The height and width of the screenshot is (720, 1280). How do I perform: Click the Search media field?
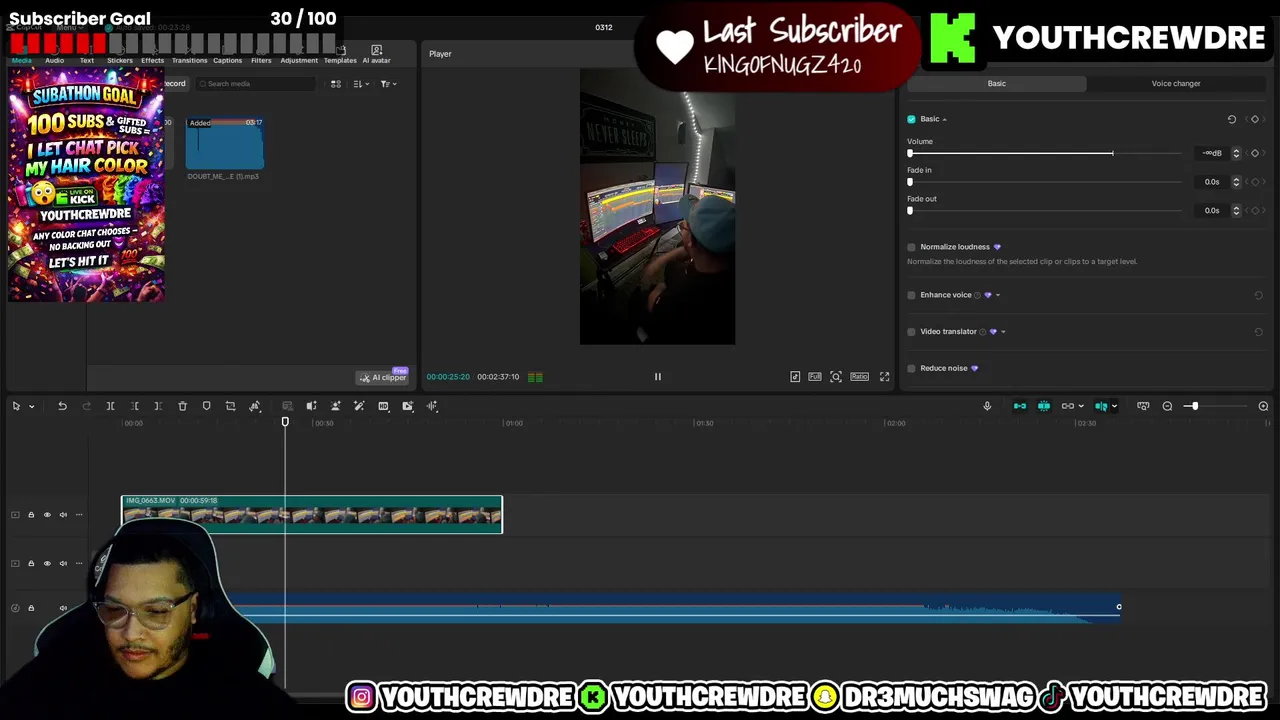click(x=255, y=84)
